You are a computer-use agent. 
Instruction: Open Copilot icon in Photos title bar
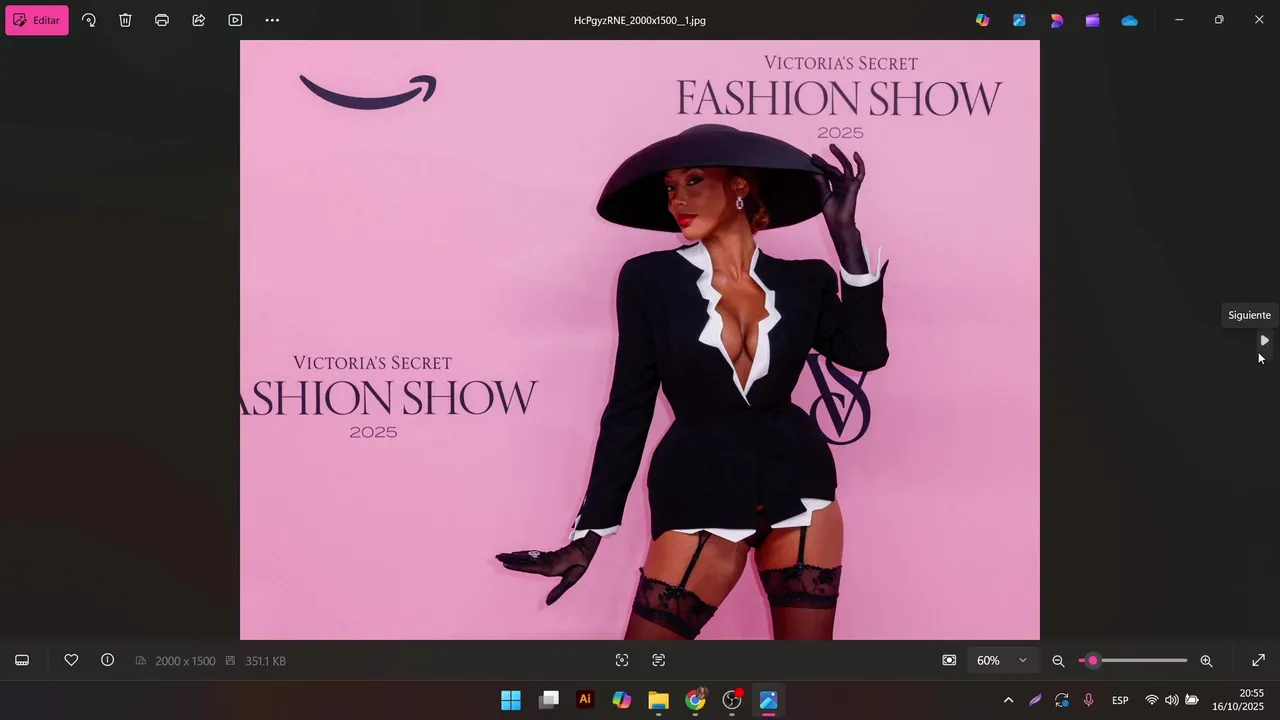coord(983,20)
